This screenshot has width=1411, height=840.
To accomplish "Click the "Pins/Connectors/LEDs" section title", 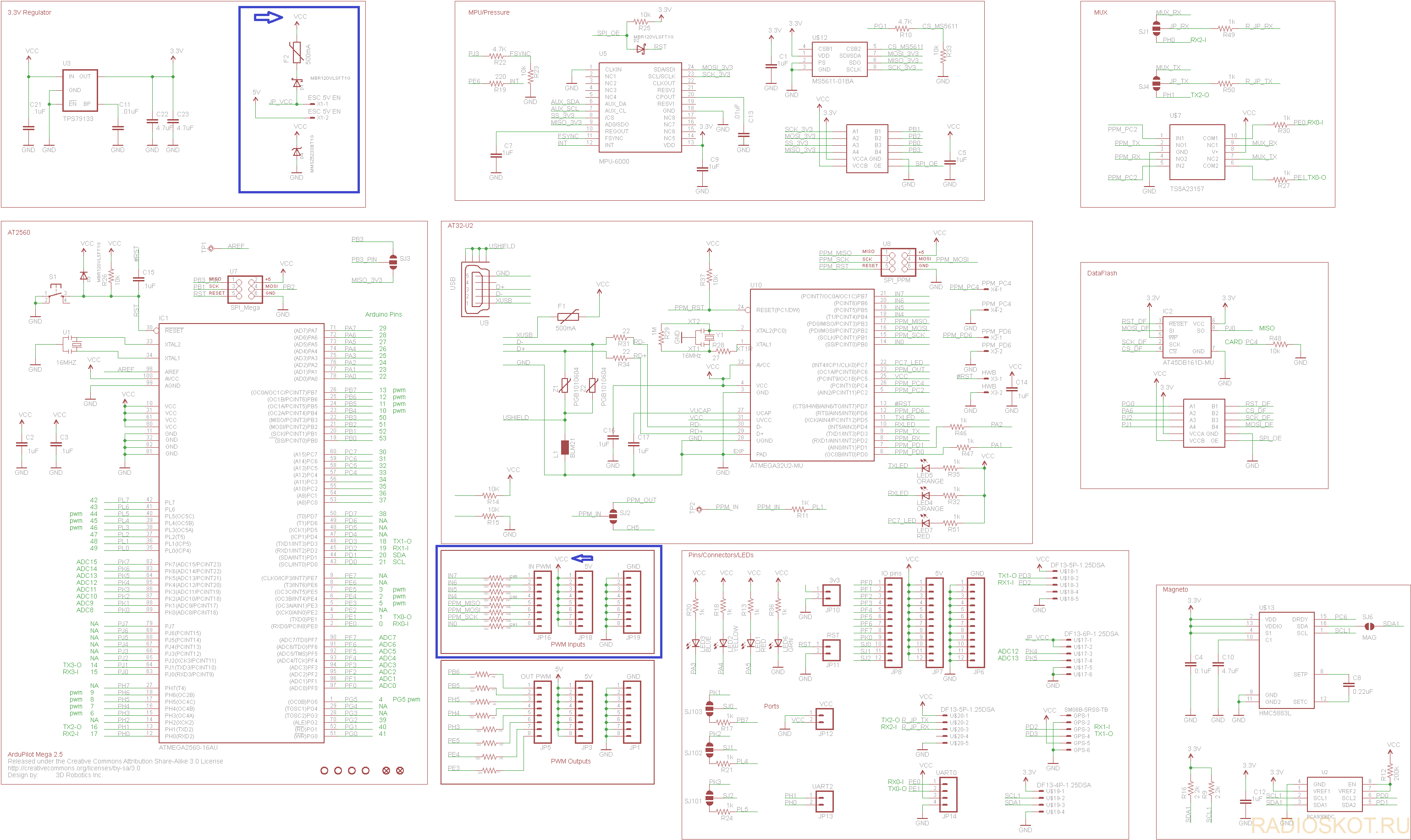I will pyautogui.click(x=721, y=555).
